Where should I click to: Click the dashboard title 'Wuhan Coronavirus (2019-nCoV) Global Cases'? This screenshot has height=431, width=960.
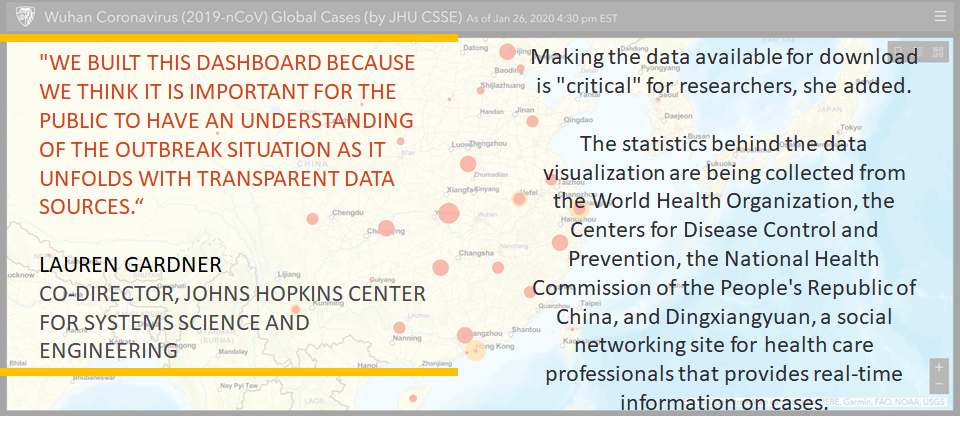tap(202, 17)
